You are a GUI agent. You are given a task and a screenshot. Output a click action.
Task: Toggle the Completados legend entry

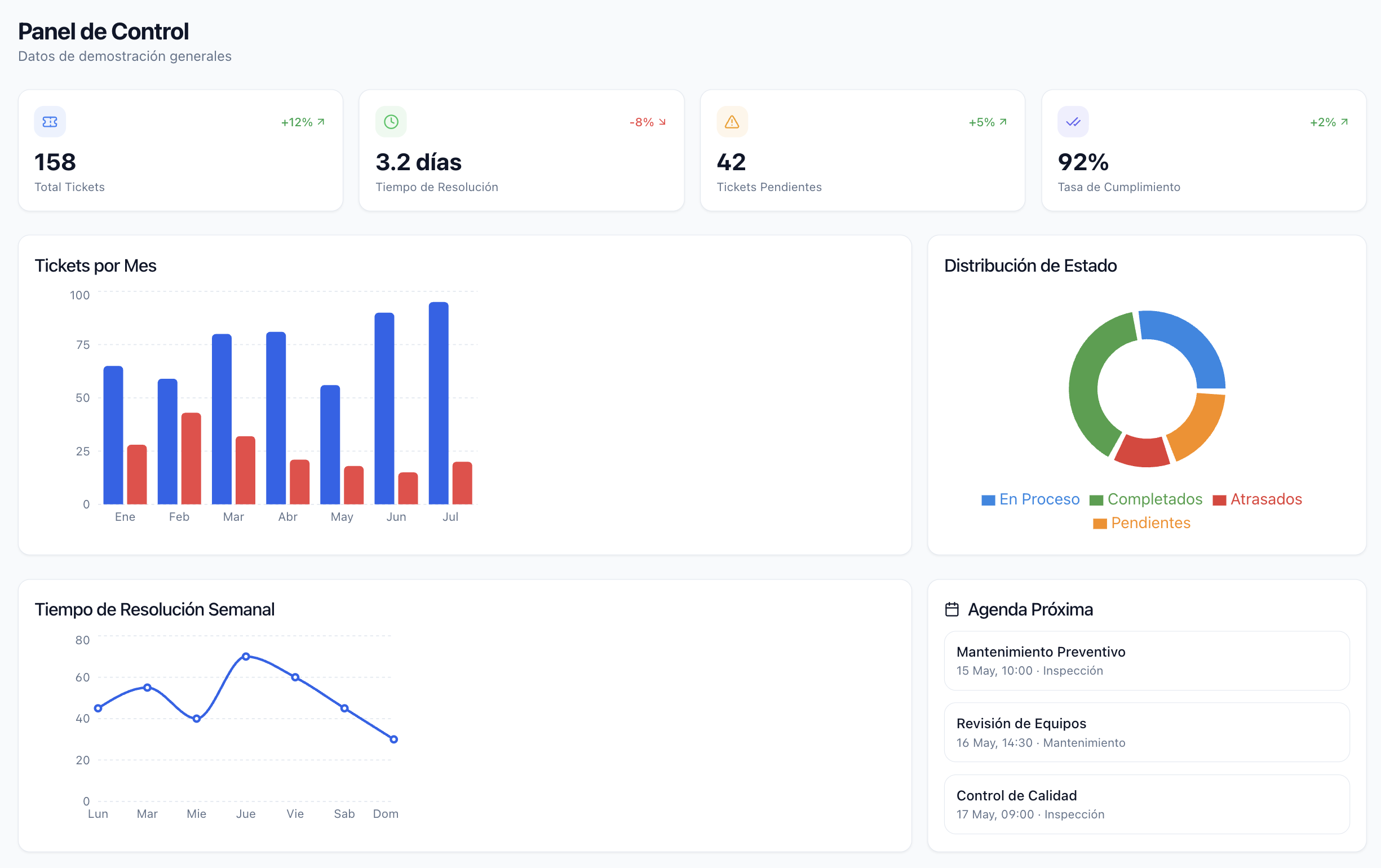click(x=1146, y=499)
